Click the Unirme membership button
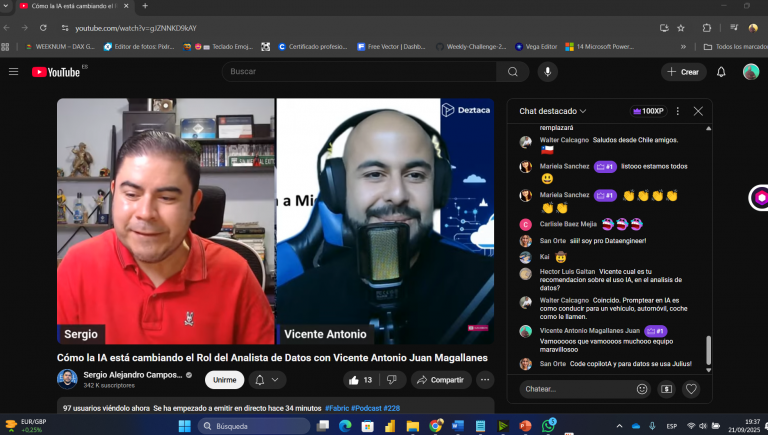This screenshot has height=435, width=768. [x=224, y=380]
